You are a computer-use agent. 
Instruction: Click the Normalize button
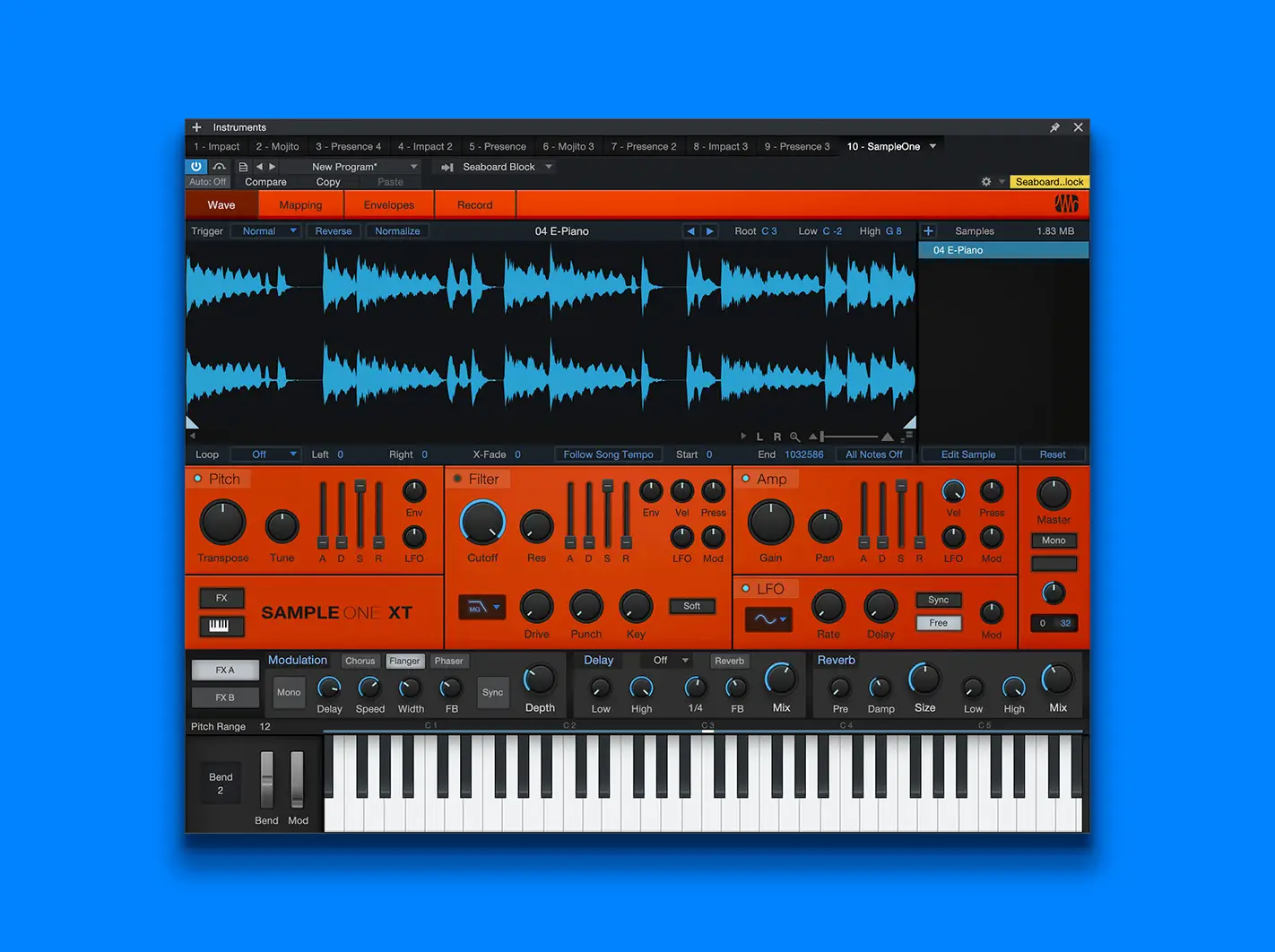pyautogui.click(x=397, y=231)
